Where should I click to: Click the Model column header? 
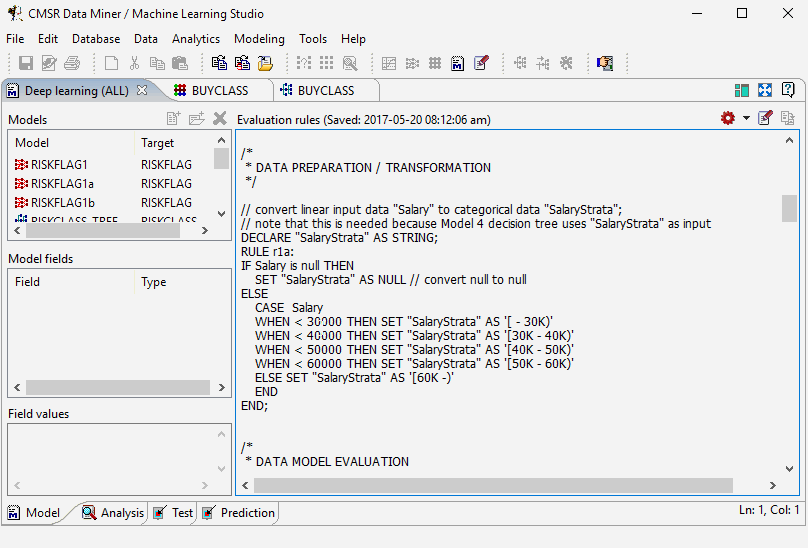coord(71,143)
